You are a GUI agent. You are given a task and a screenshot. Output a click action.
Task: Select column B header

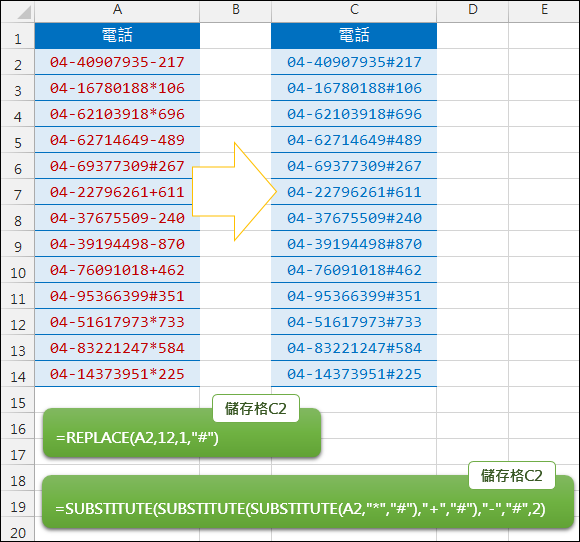(x=236, y=11)
